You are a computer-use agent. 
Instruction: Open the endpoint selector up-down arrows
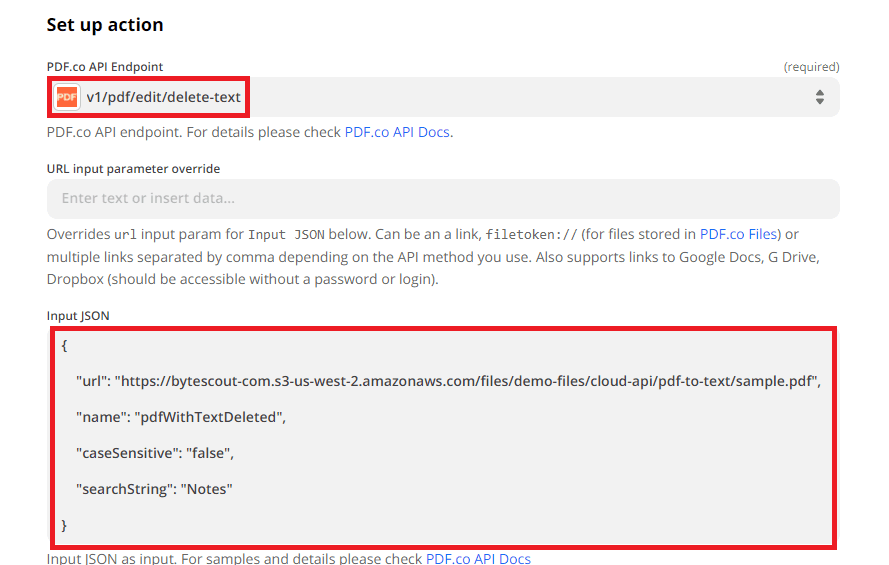tap(819, 97)
